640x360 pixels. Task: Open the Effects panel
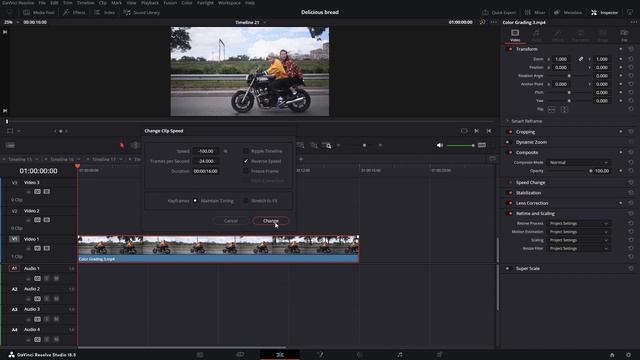[x=74, y=13]
